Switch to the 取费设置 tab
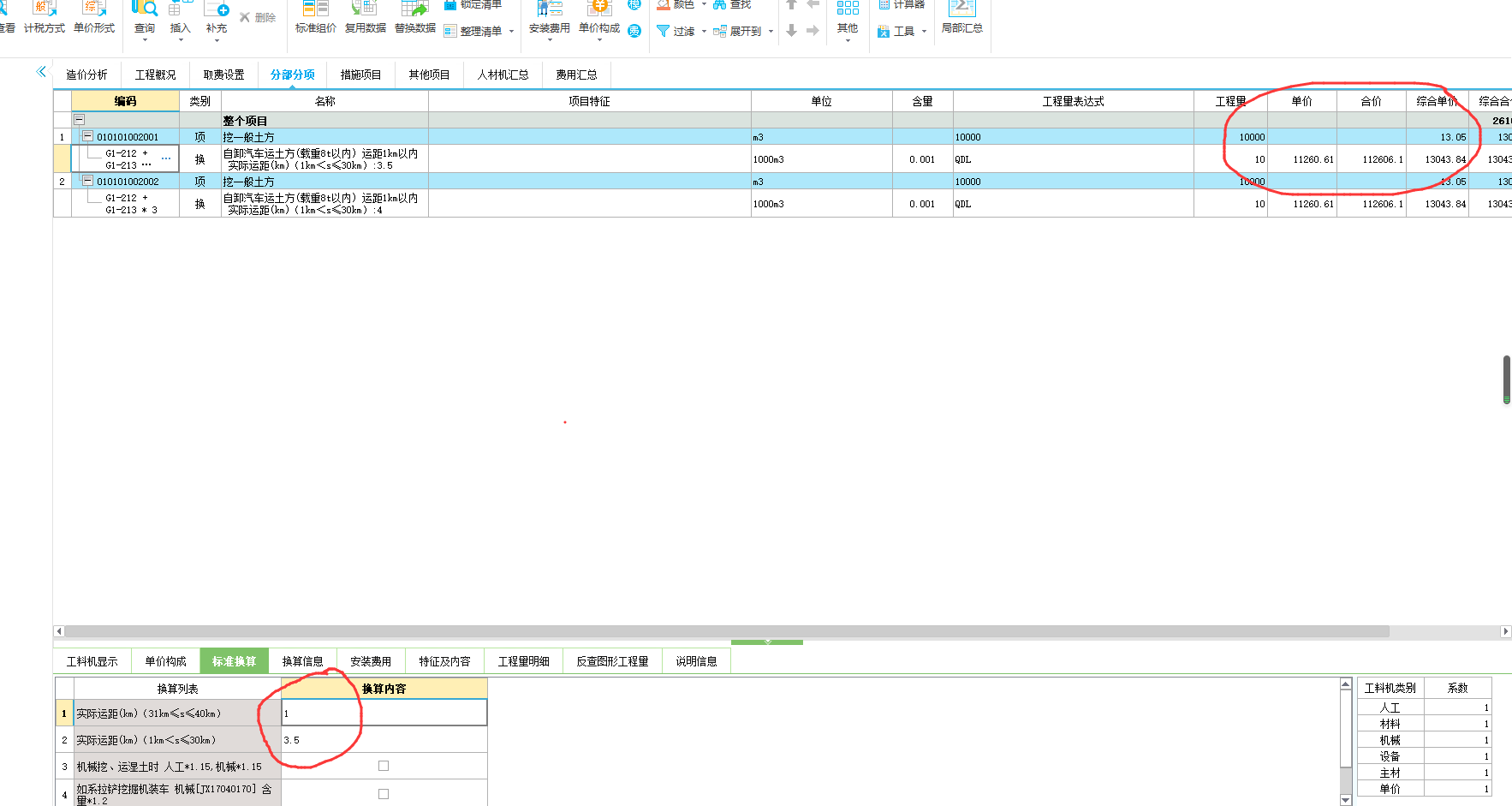The width and height of the screenshot is (1512, 806). pos(223,75)
